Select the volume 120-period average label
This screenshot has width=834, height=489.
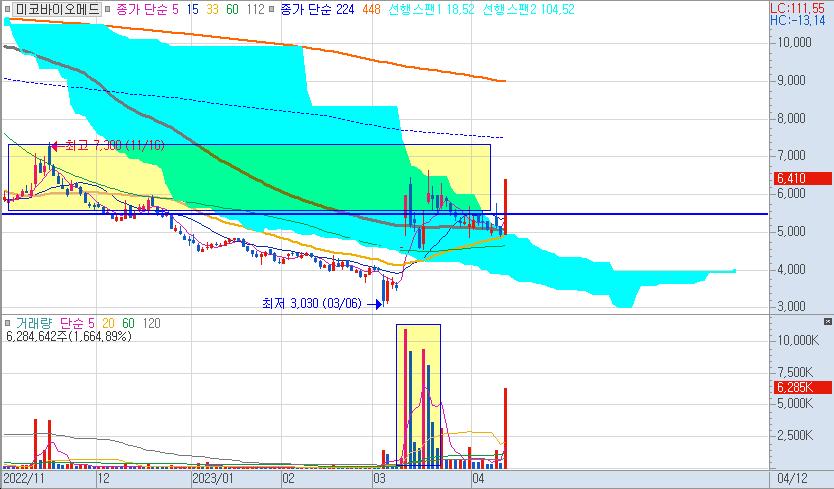coord(151,323)
